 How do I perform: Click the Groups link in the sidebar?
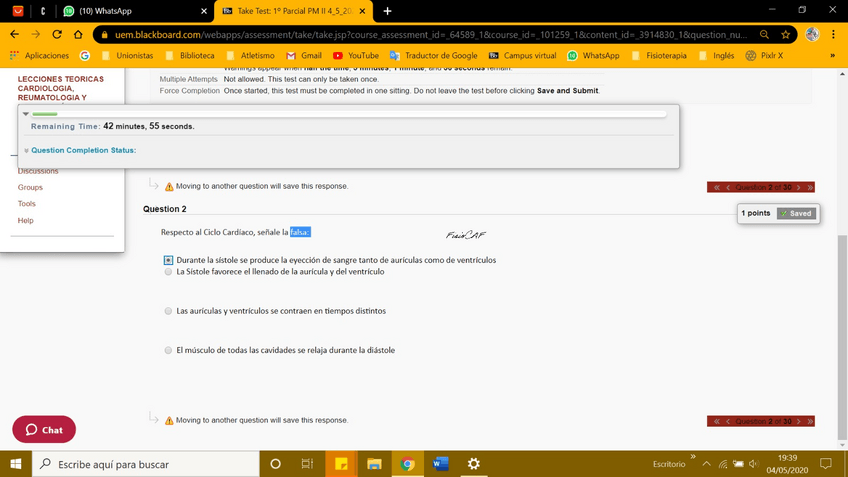pyautogui.click(x=30, y=187)
